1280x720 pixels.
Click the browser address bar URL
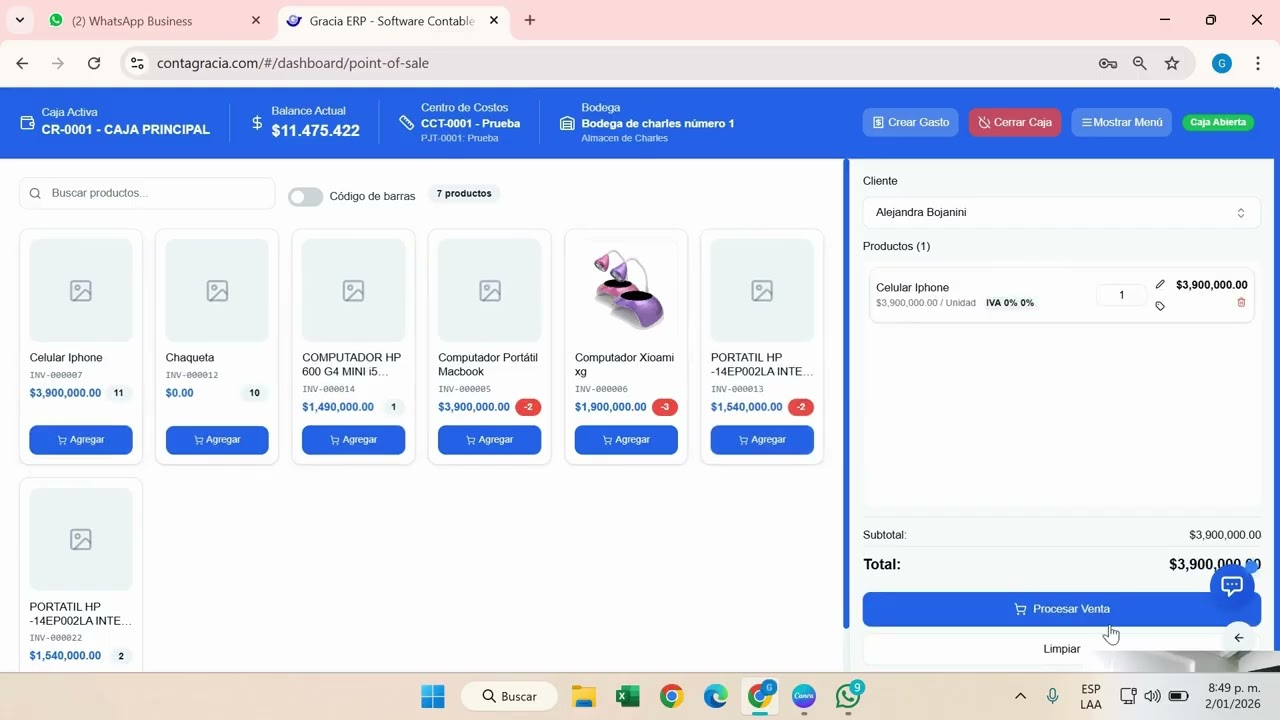point(293,63)
